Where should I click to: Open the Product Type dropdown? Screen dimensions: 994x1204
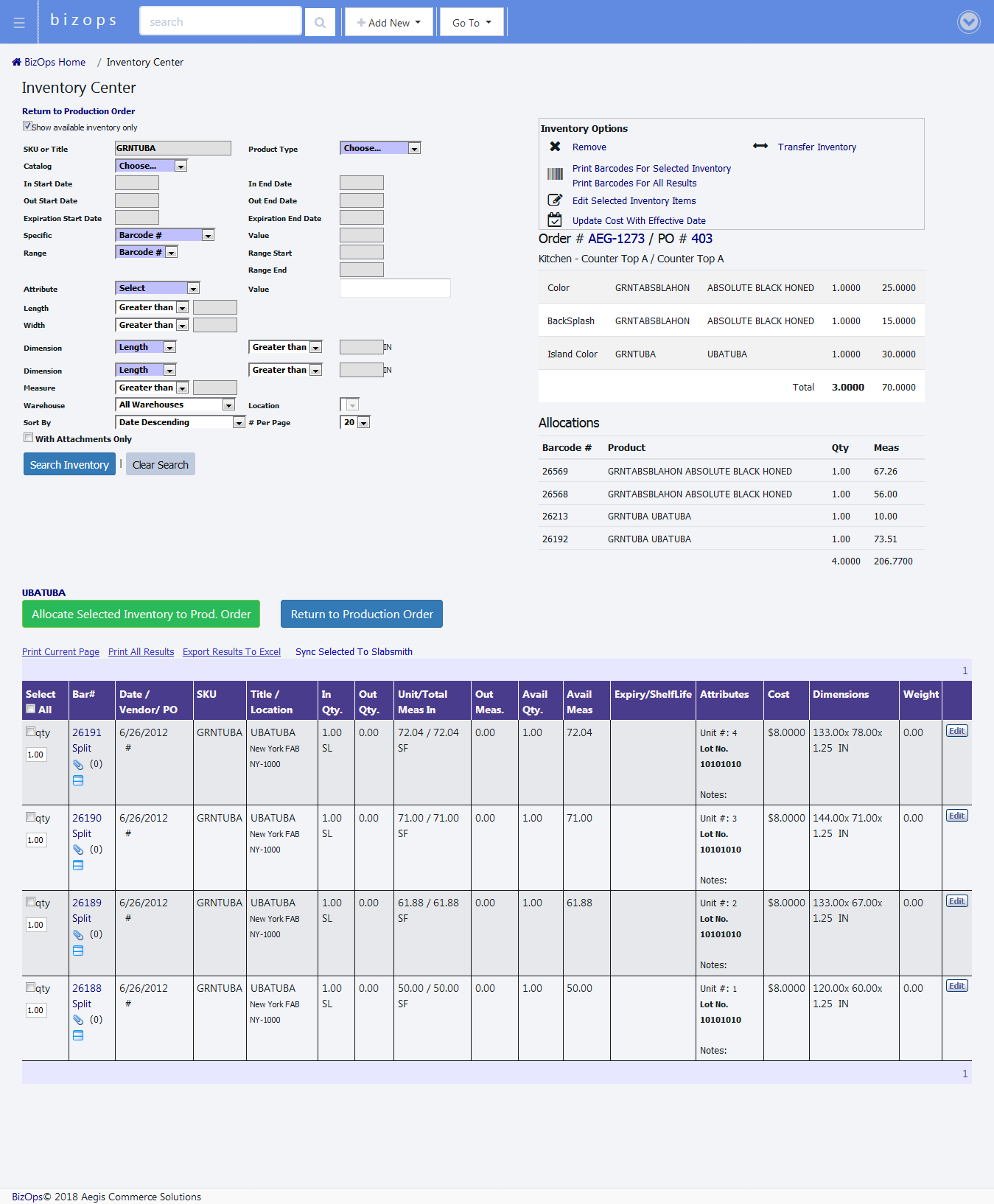pos(380,148)
